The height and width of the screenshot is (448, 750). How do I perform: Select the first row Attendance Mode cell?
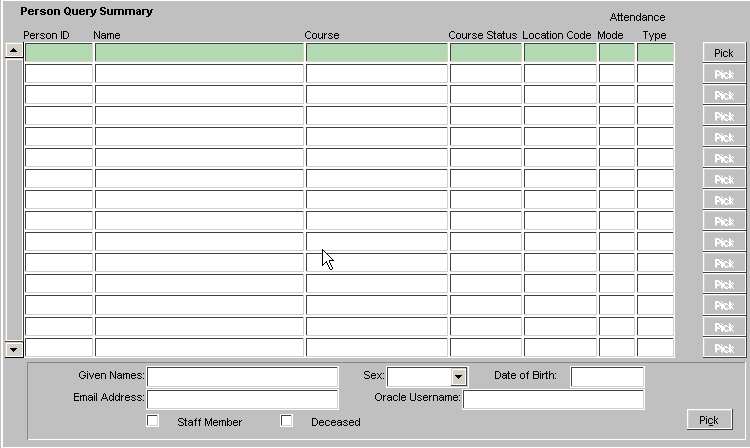tap(616, 53)
